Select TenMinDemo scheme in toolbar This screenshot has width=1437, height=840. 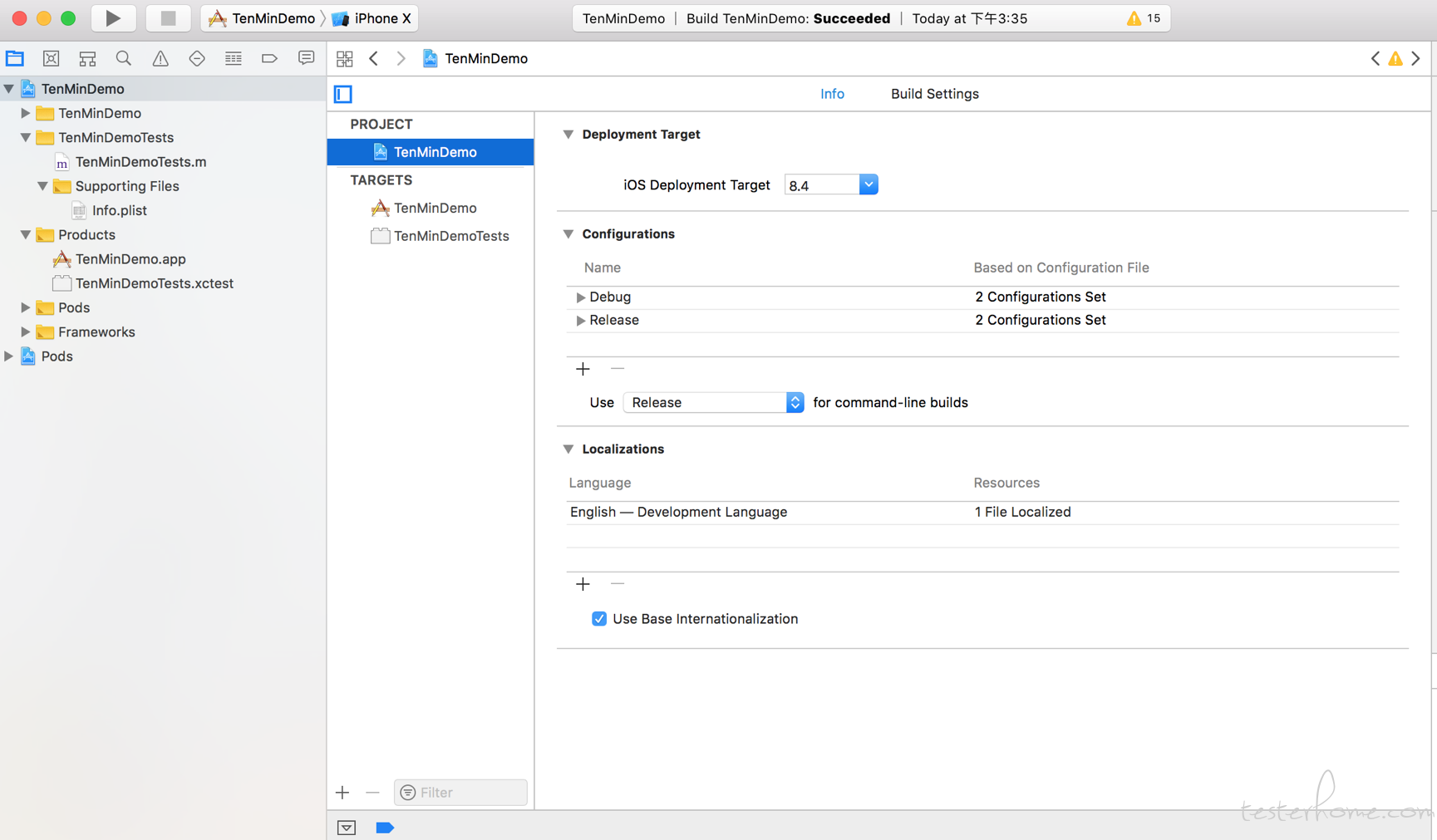pyautogui.click(x=261, y=18)
